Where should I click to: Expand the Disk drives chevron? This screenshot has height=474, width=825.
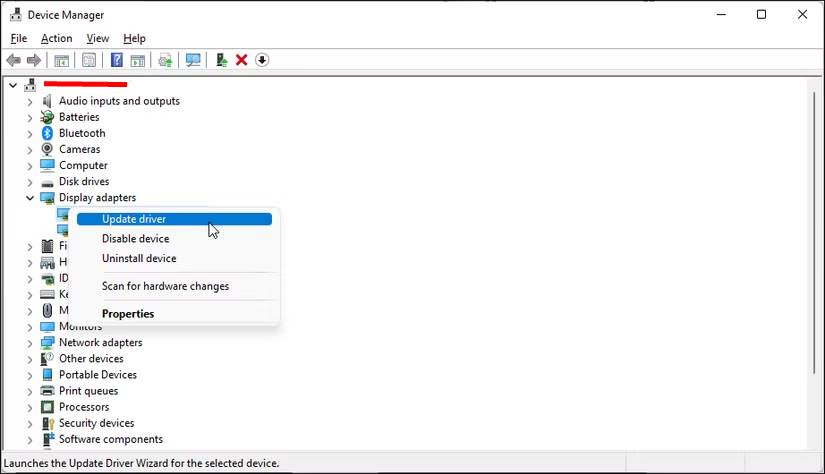(x=30, y=182)
